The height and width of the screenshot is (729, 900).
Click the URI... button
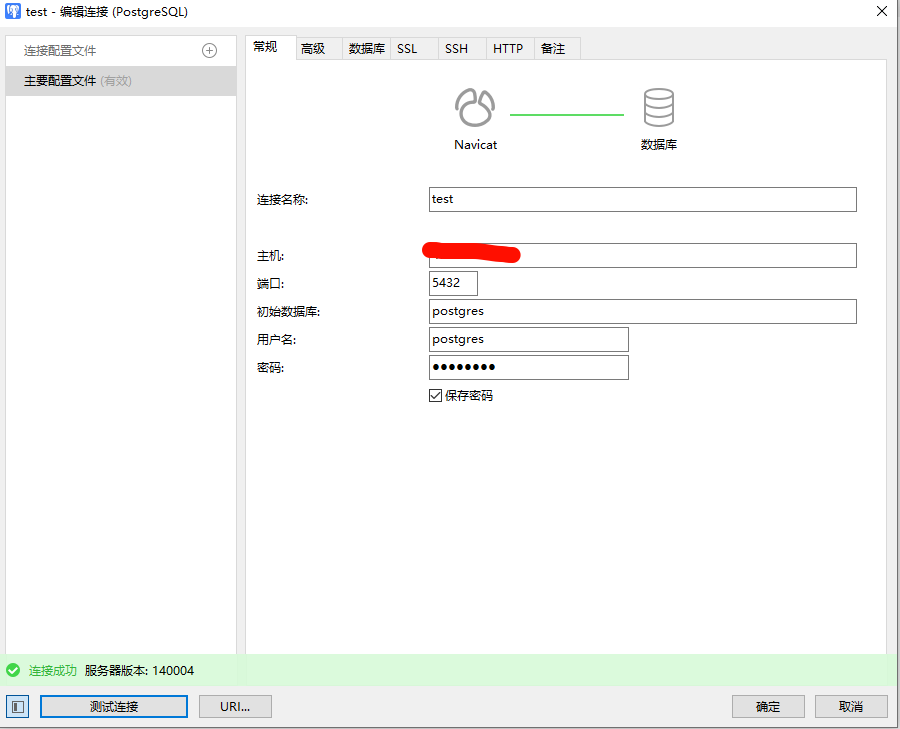coord(235,706)
